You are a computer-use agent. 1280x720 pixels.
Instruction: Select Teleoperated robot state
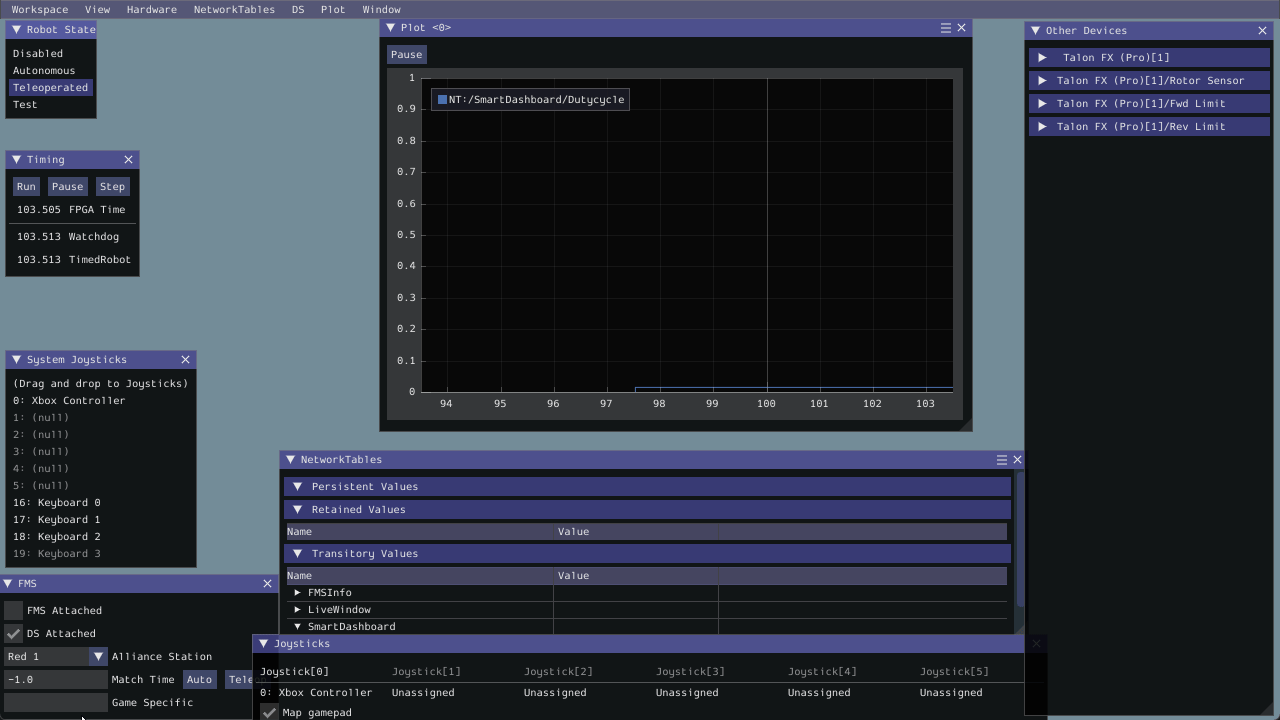click(x=51, y=87)
